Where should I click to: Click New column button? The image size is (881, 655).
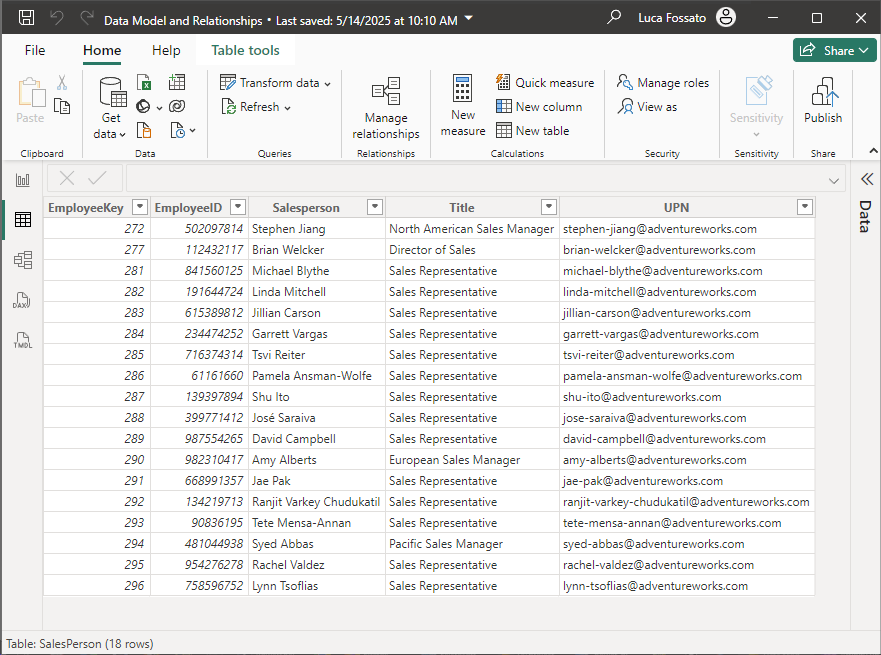point(539,106)
